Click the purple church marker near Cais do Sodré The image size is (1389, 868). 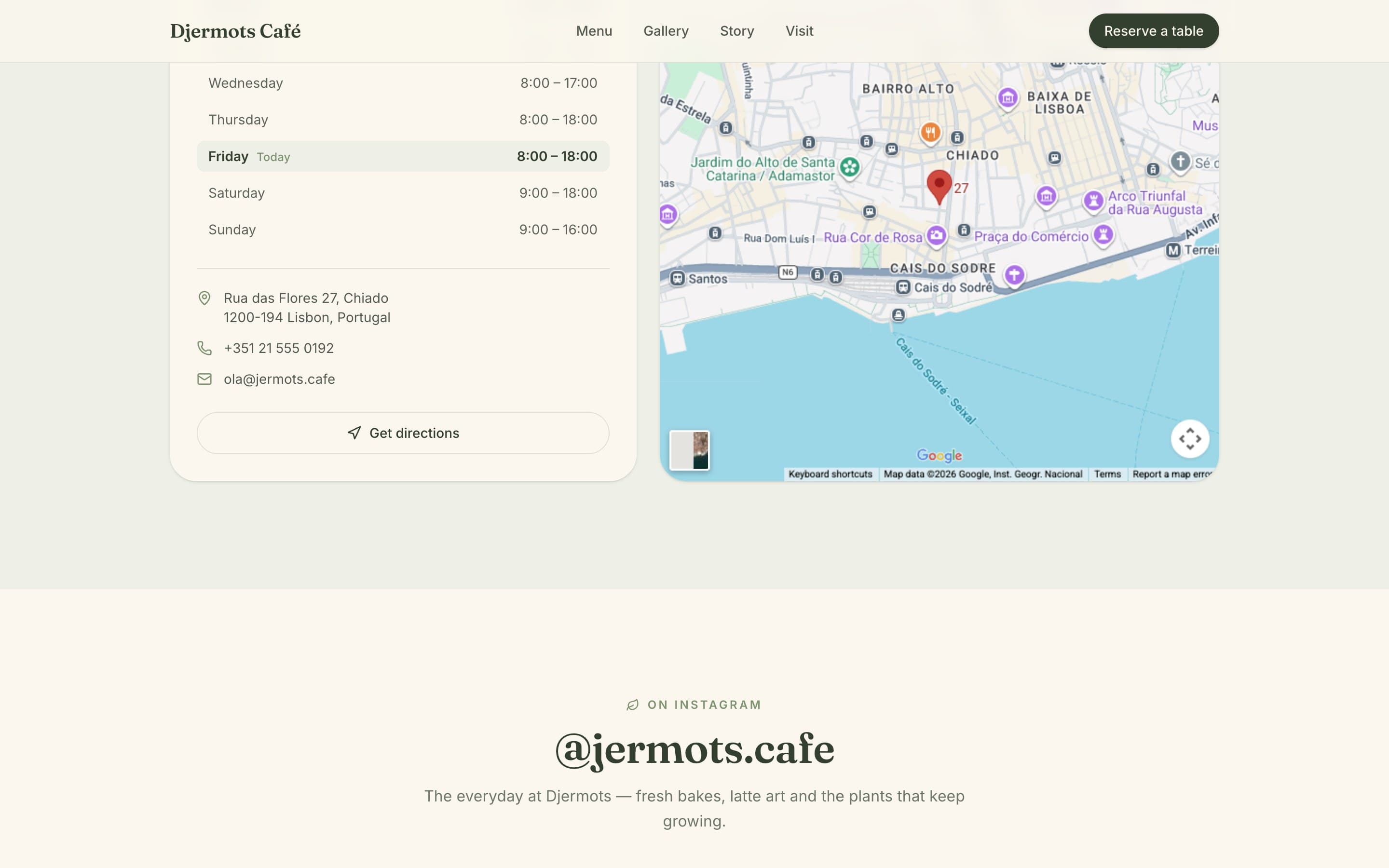[x=1014, y=275]
